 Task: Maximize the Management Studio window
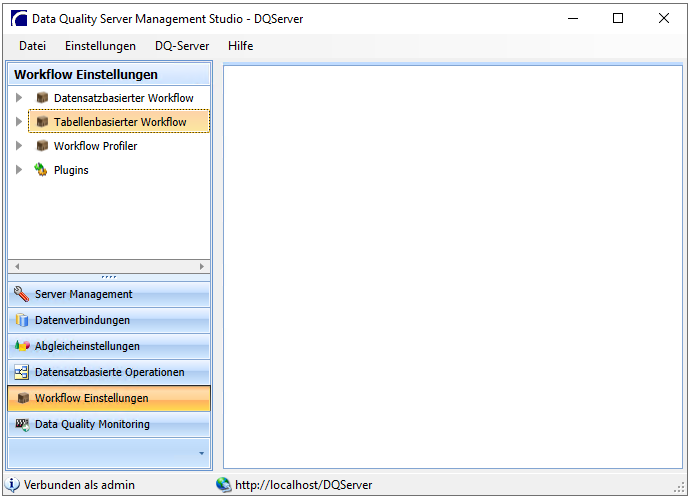pos(618,19)
